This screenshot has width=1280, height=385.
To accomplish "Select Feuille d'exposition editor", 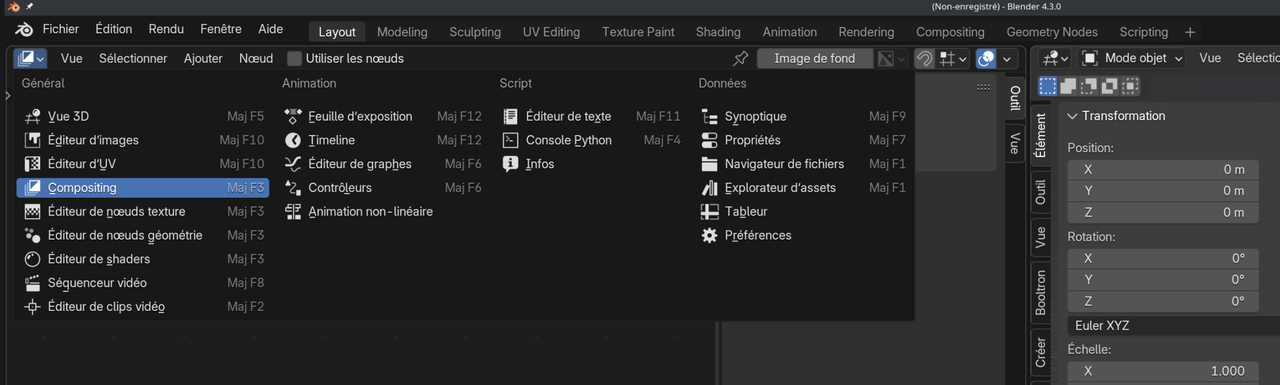I will (383, 116).
